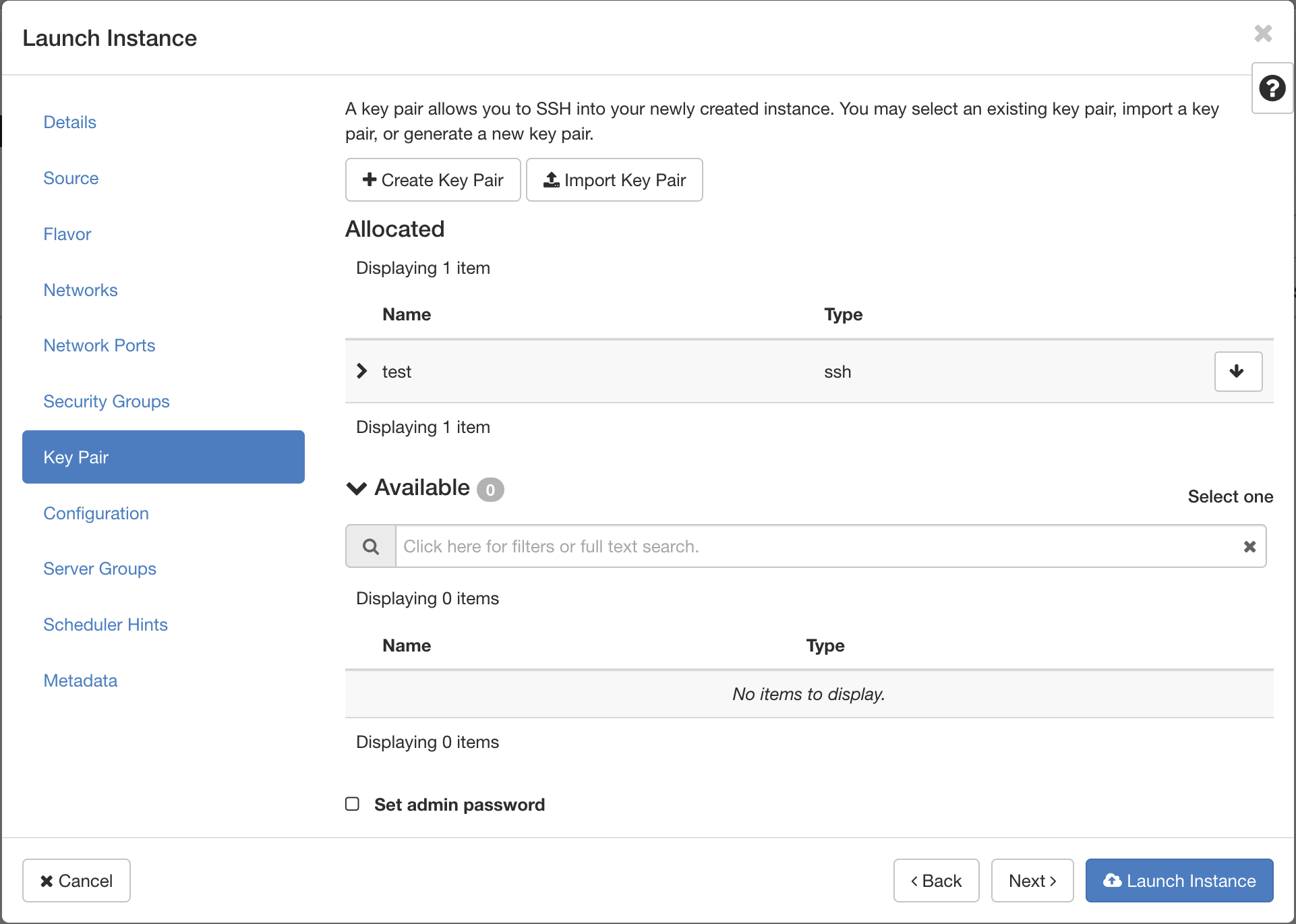
Task: Click the Available table Type header
Action: [x=825, y=645]
